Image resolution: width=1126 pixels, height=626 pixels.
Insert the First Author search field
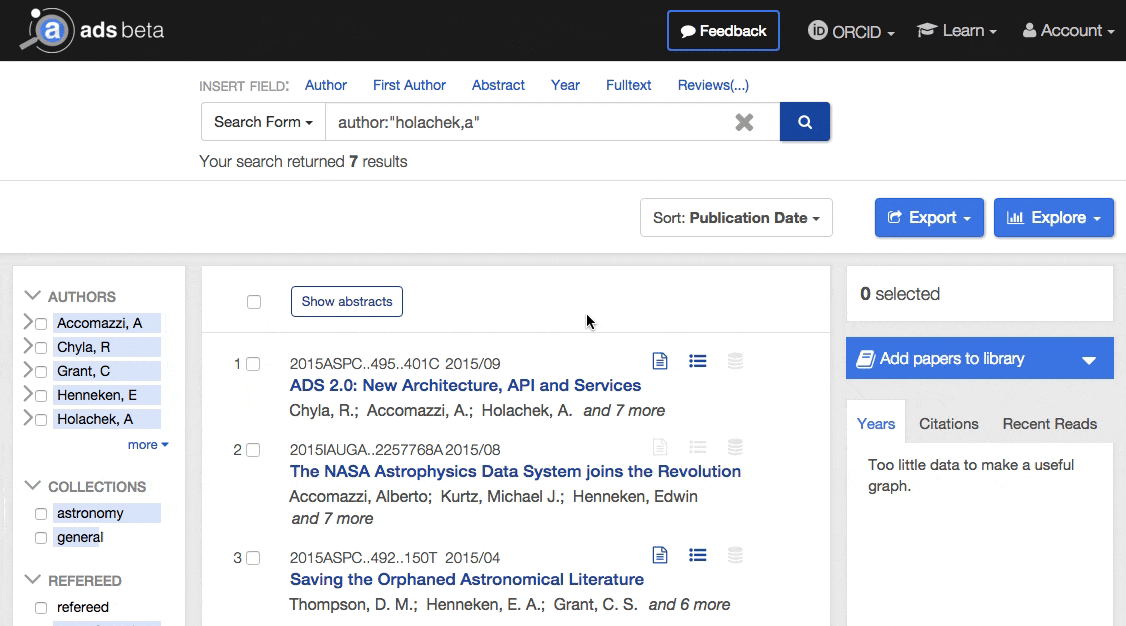pos(409,85)
